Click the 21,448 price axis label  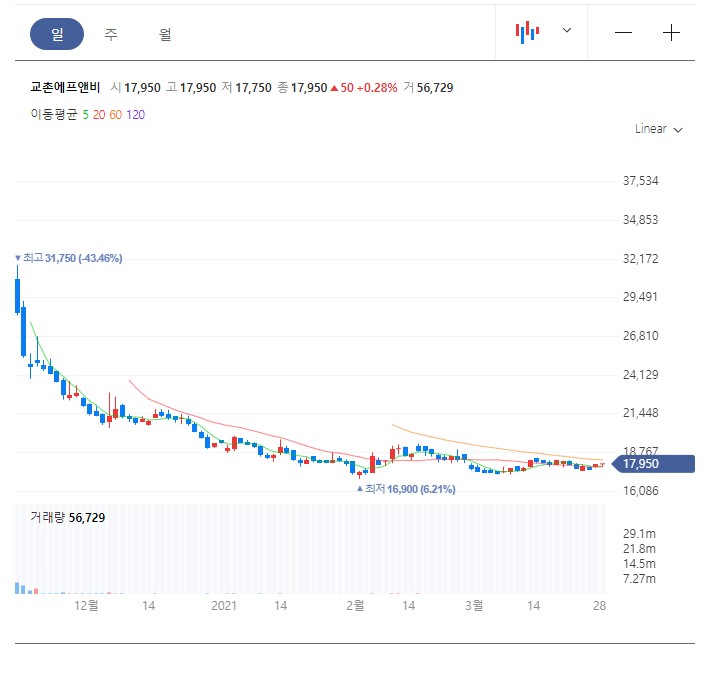tap(640, 413)
